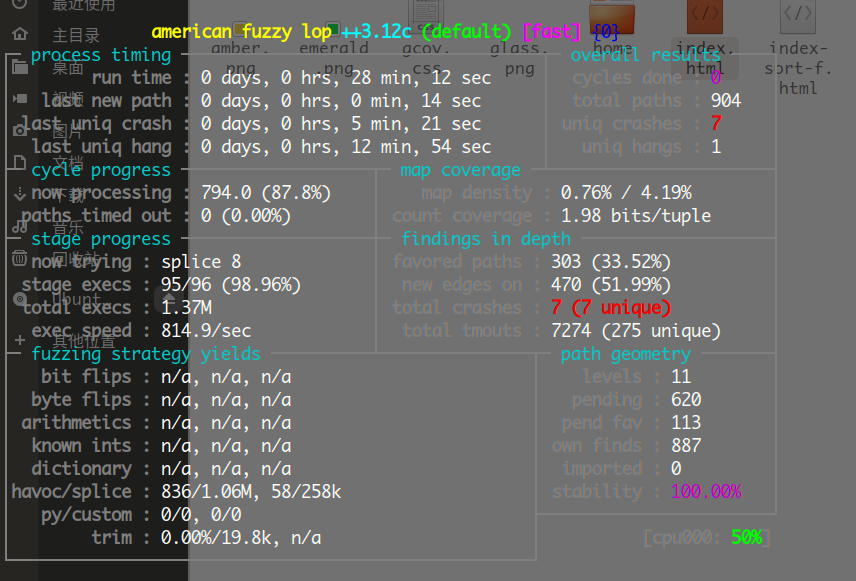The width and height of the screenshot is (856, 581).
Task: Click map density "0.76% / 4.19%"
Action: point(626,193)
